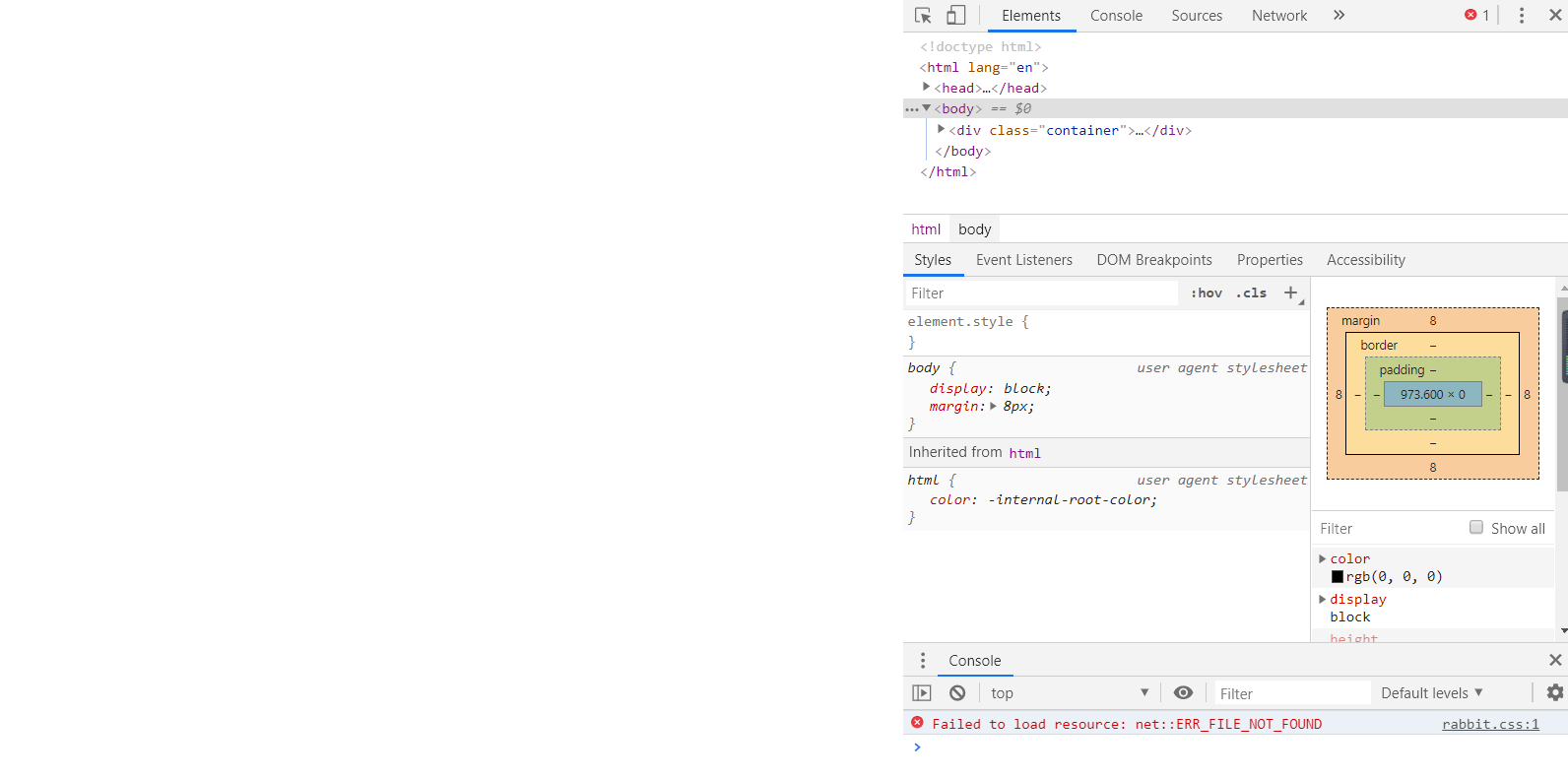Click the red error count indicator
This screenshot has width=1568, height=779.
tap(1476, 16)
